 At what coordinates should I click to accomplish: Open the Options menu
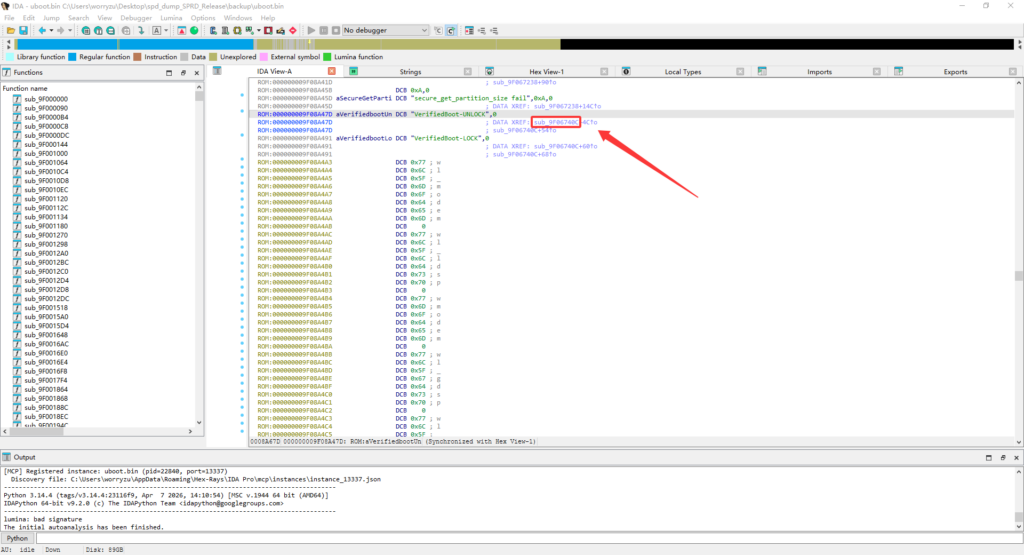[x=202, y=18]
